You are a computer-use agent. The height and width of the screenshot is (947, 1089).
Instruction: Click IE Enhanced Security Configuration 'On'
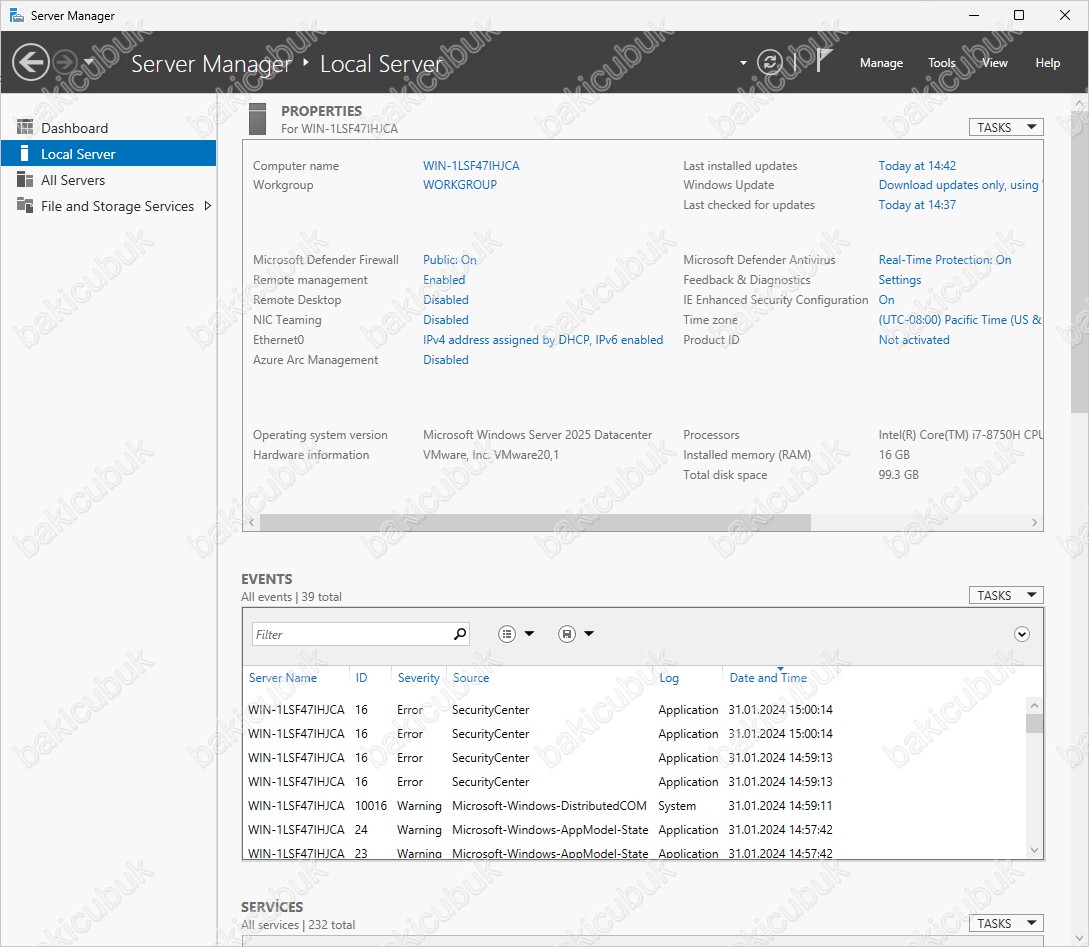click(886, 300)
